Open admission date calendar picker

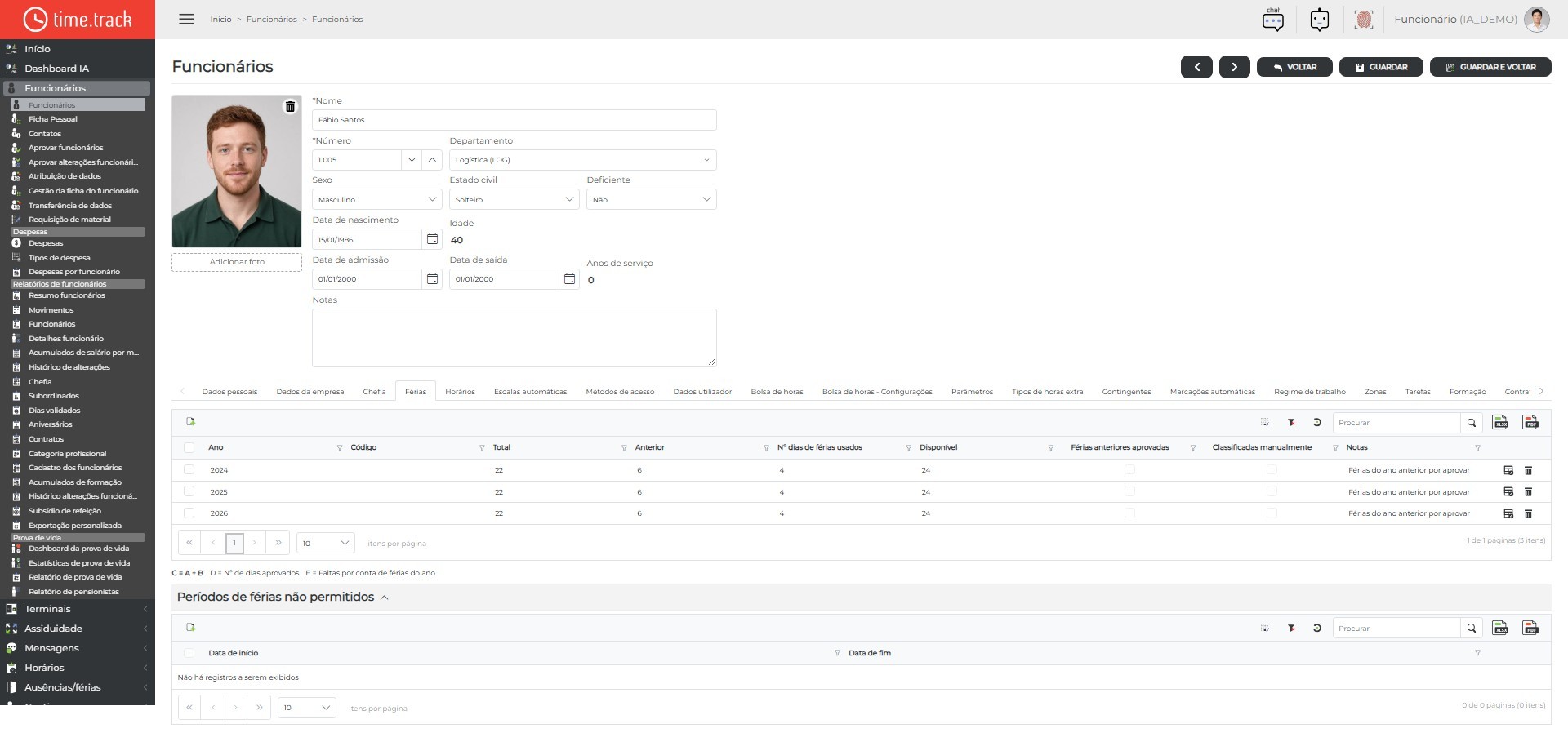pyautogui.click(x=432, y=279)
